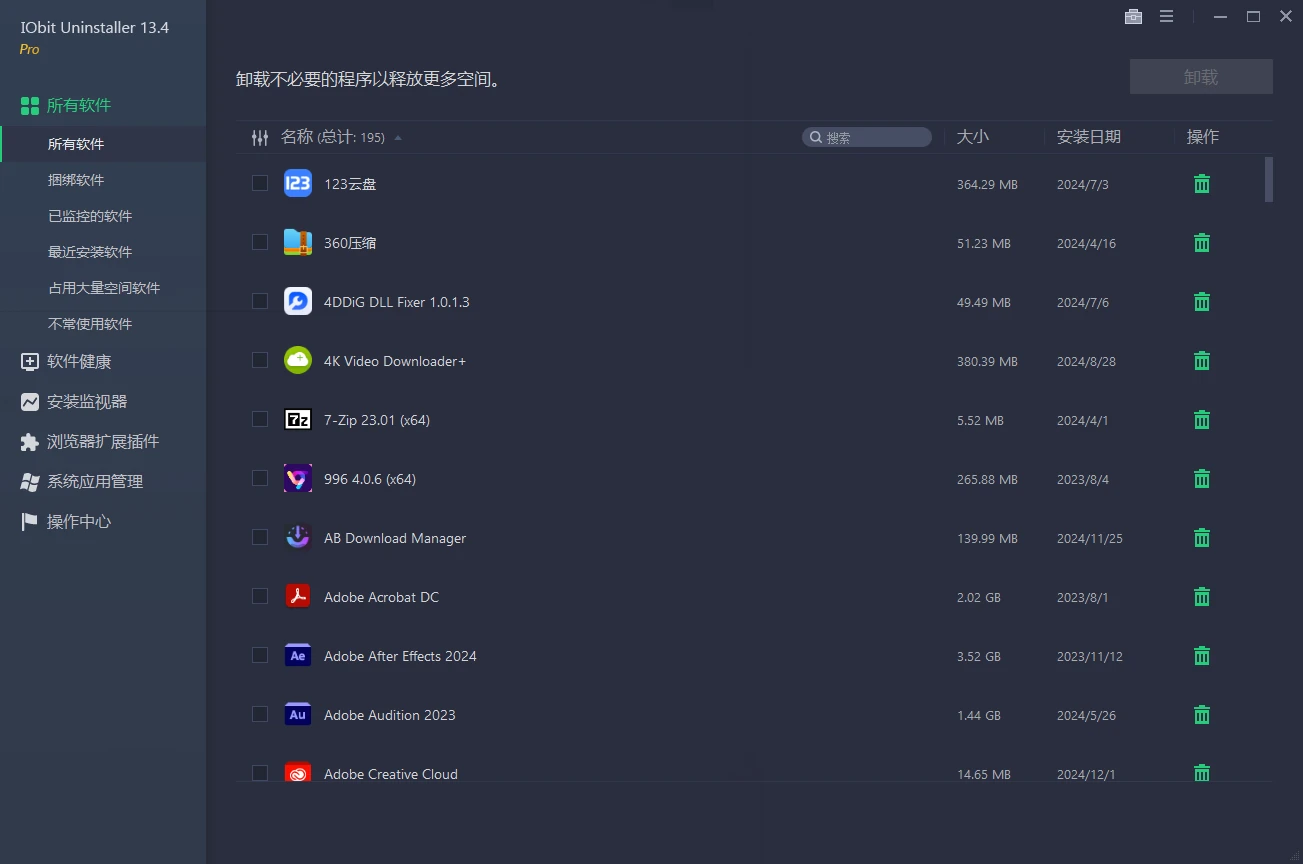Image resolution: width=1303 pixels, height=864 pixels.
Task: Click install date 2024/11/25
Action: point(1090,539)
